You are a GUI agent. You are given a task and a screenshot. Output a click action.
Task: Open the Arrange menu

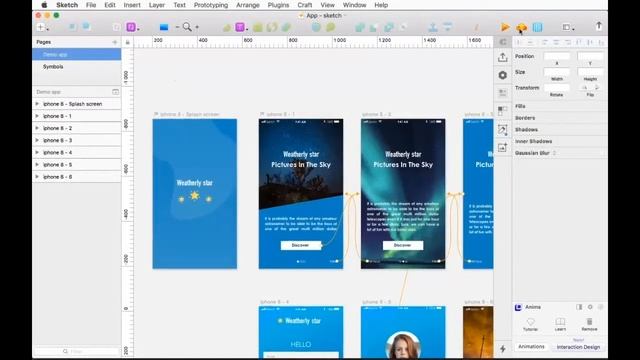pos(248,5)
